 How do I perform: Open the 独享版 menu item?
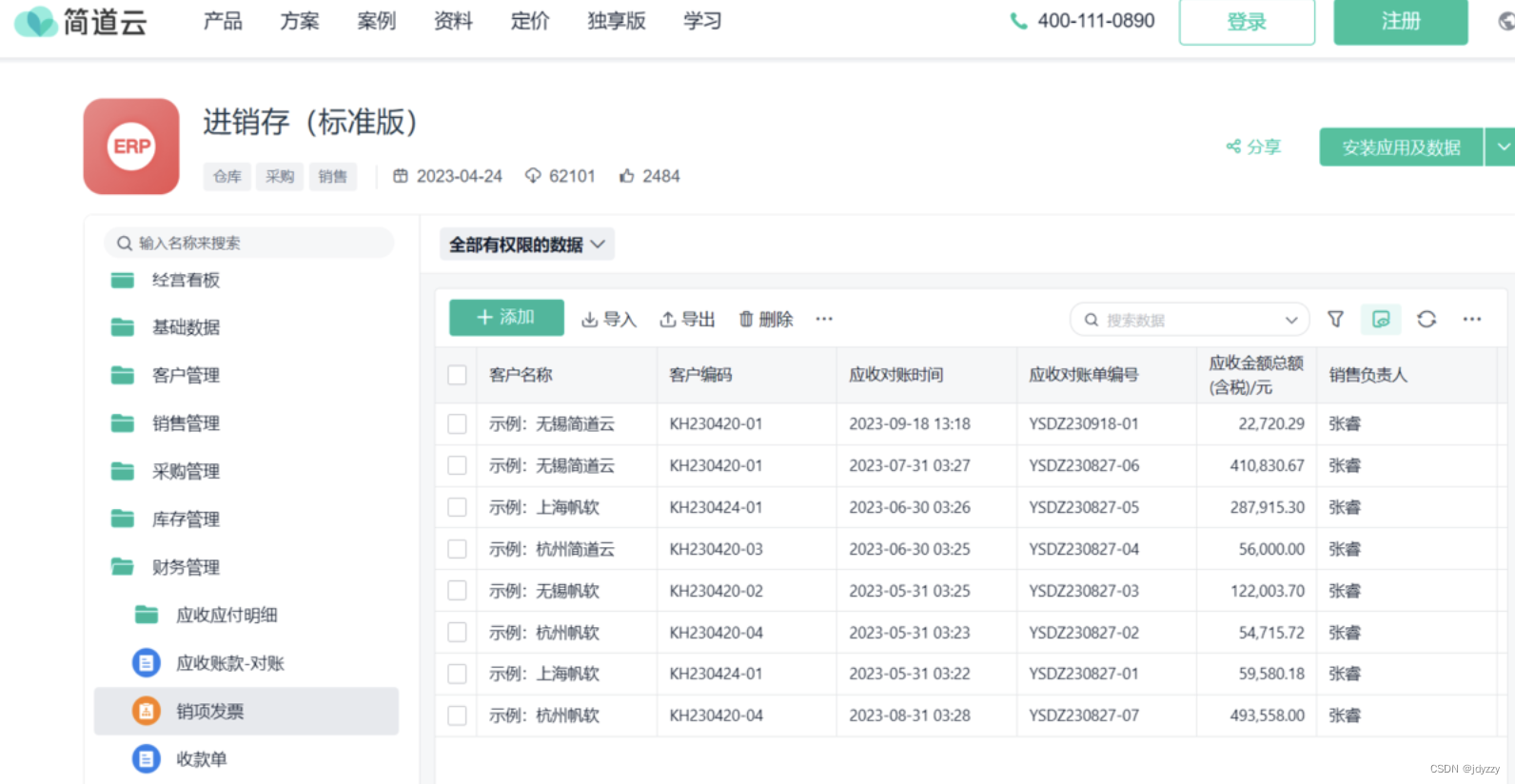click(617, 21)
